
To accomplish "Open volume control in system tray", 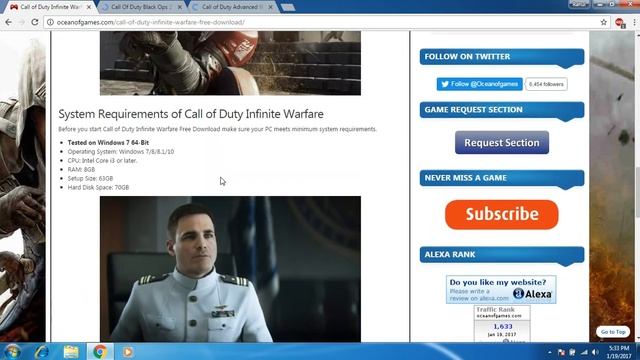I will (x=595, y=352).
